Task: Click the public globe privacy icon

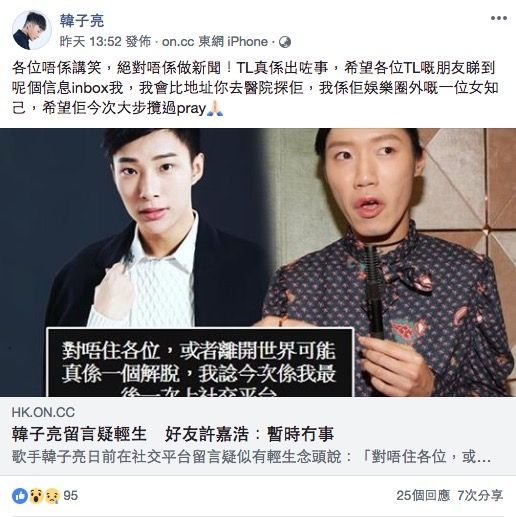Action: coord(285,42)
